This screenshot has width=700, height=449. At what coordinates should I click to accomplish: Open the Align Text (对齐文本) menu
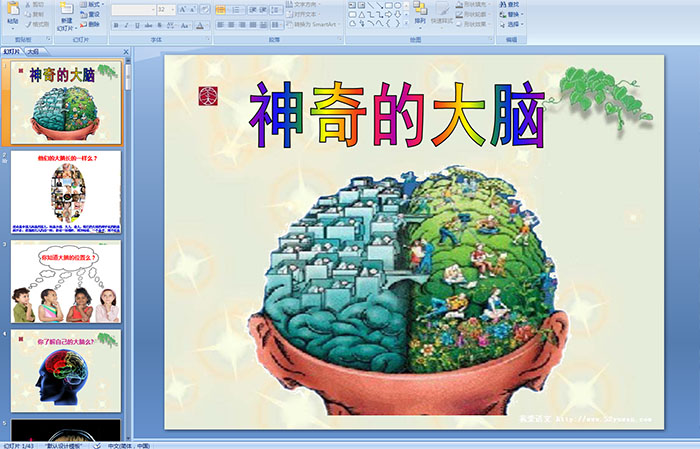pyautogui.click(x=303, y=14)
